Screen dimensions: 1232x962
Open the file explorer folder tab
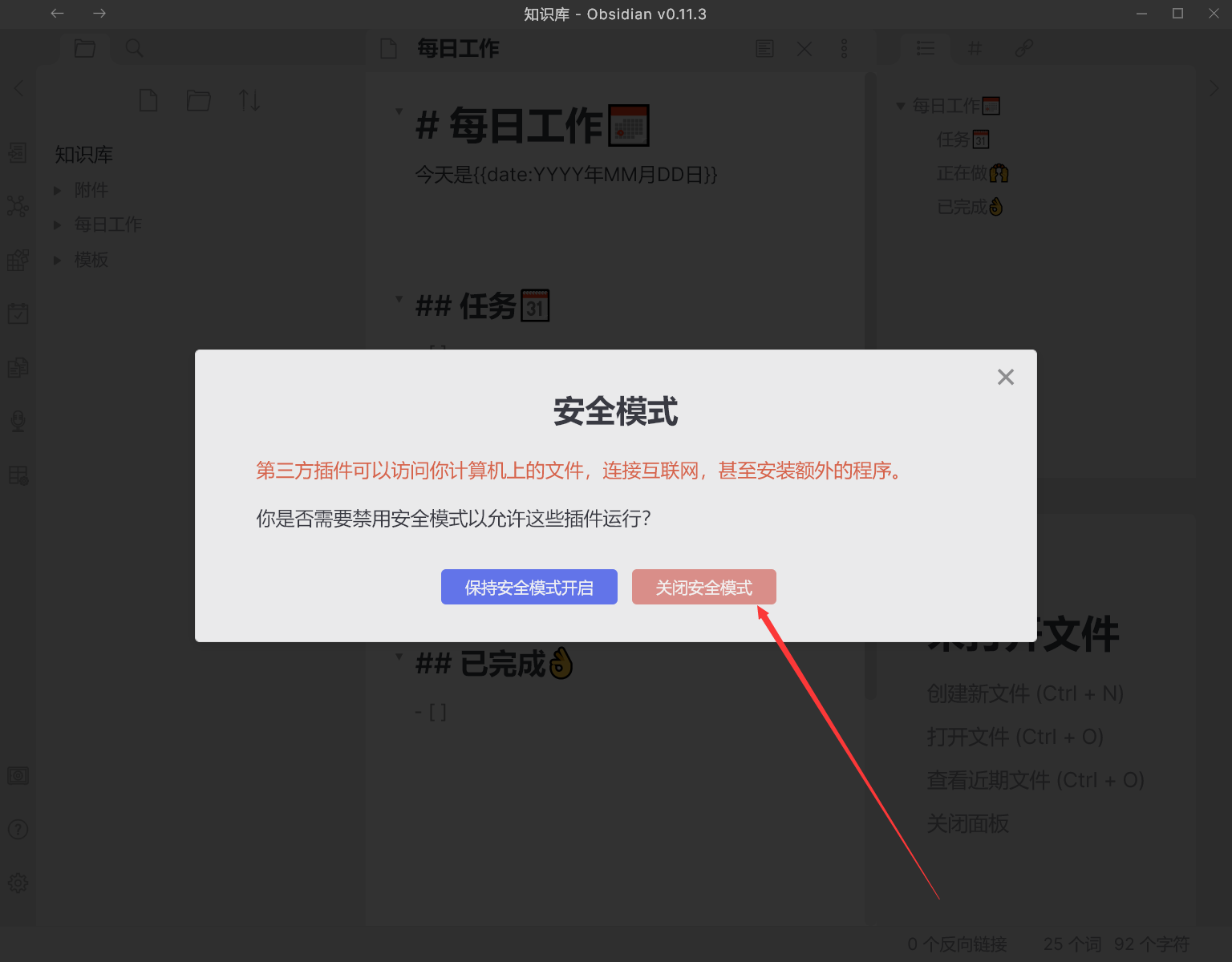(x=84, y=48)
